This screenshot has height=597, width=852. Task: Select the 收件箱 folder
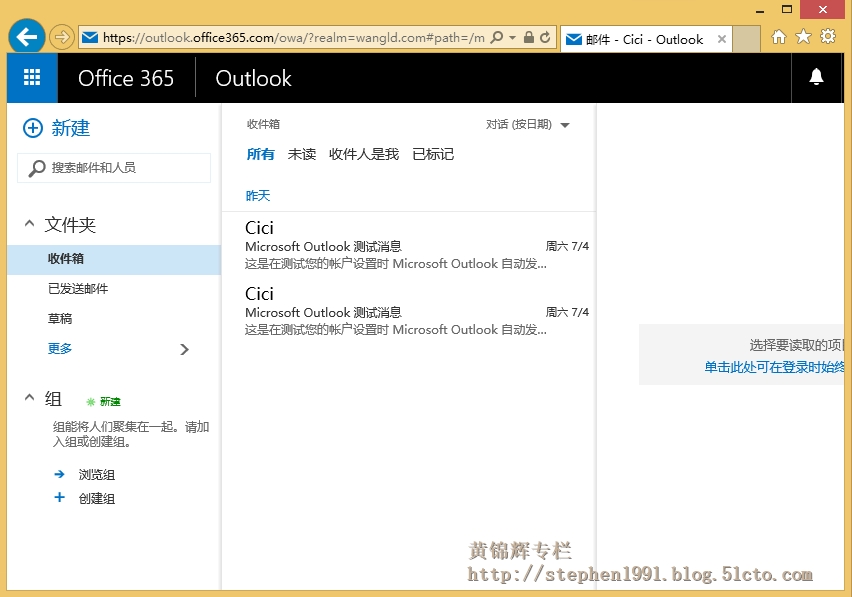click(x=114, y=259)
